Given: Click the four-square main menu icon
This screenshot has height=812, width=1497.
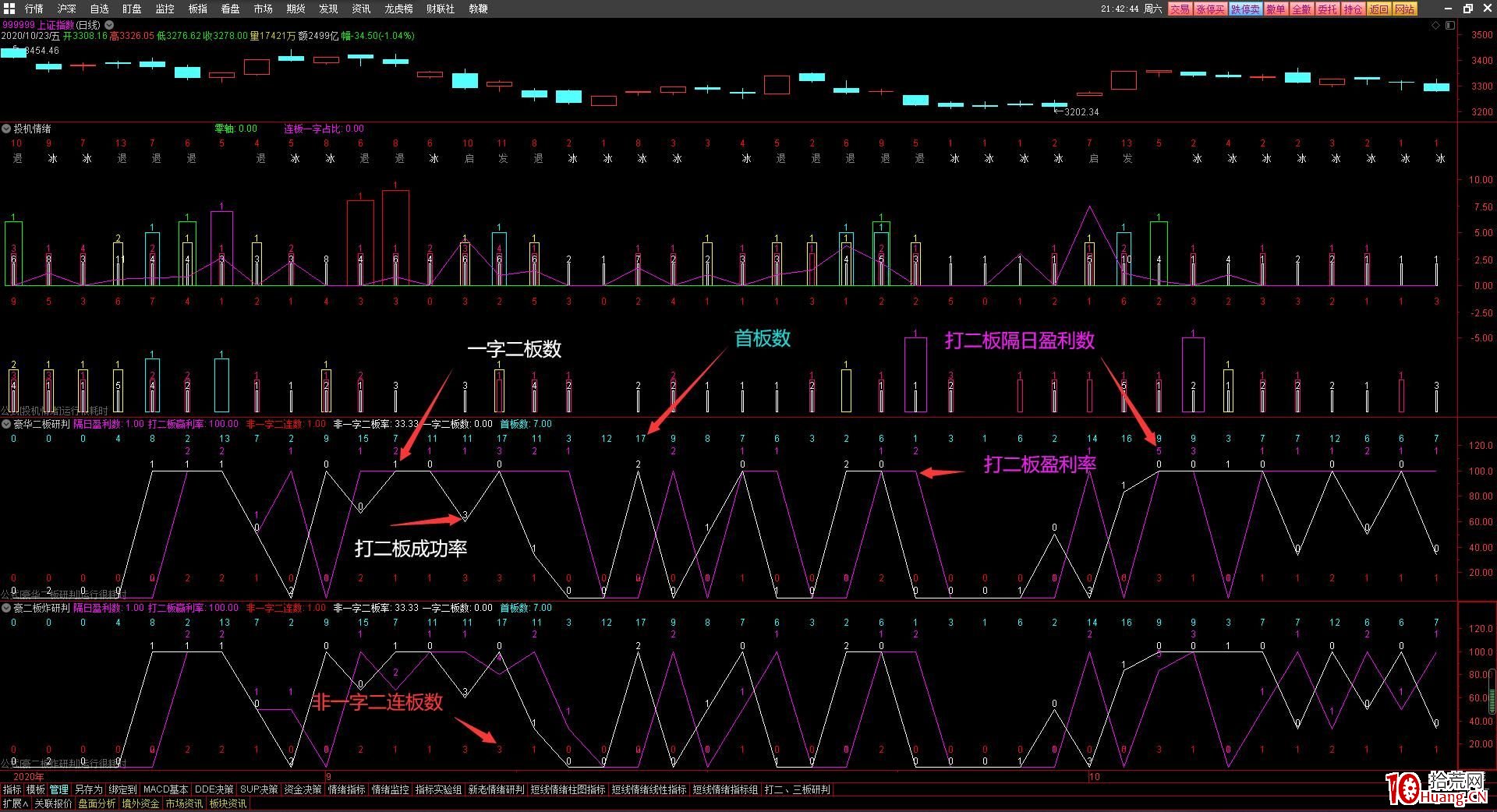Looking at the screenshot, I should [9, 9].
